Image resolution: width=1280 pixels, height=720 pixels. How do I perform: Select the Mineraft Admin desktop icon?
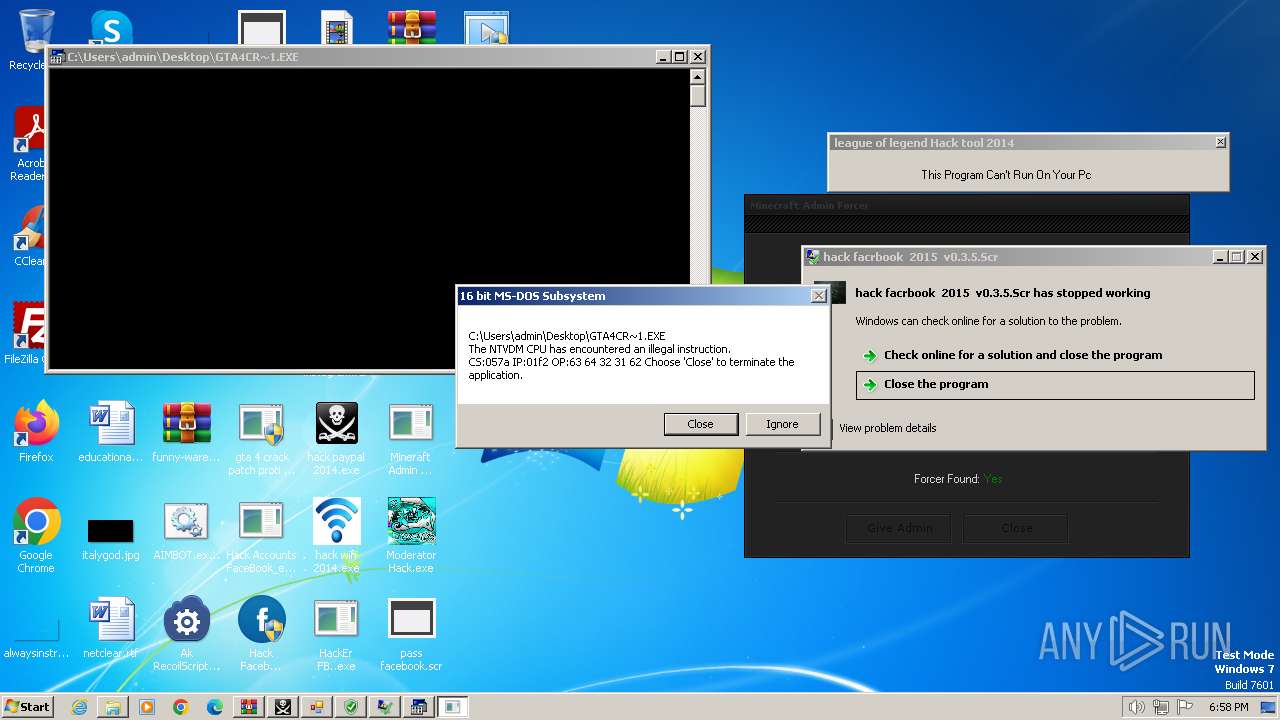tap(411, 438)
